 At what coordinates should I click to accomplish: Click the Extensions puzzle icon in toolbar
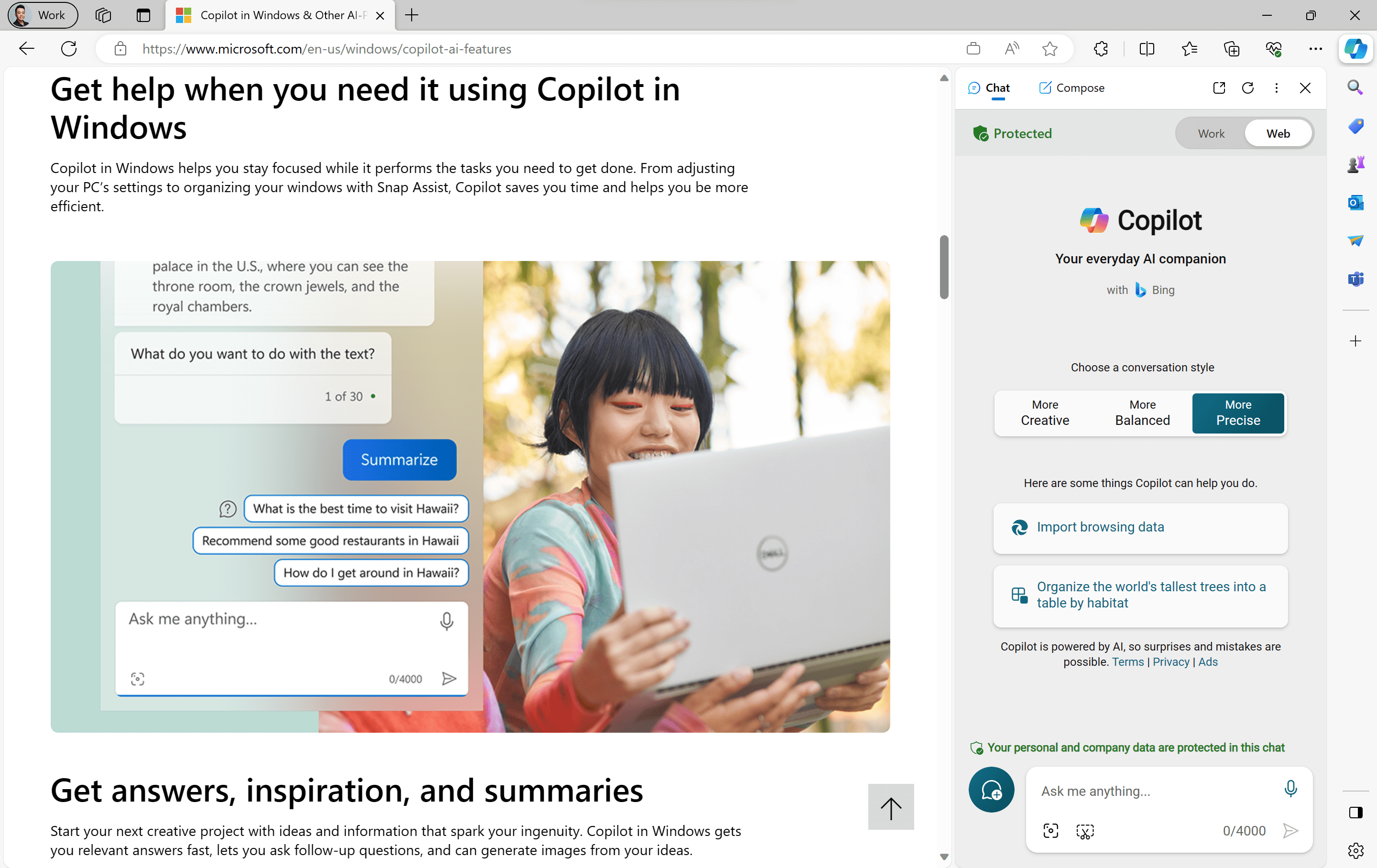(1100, 48)
